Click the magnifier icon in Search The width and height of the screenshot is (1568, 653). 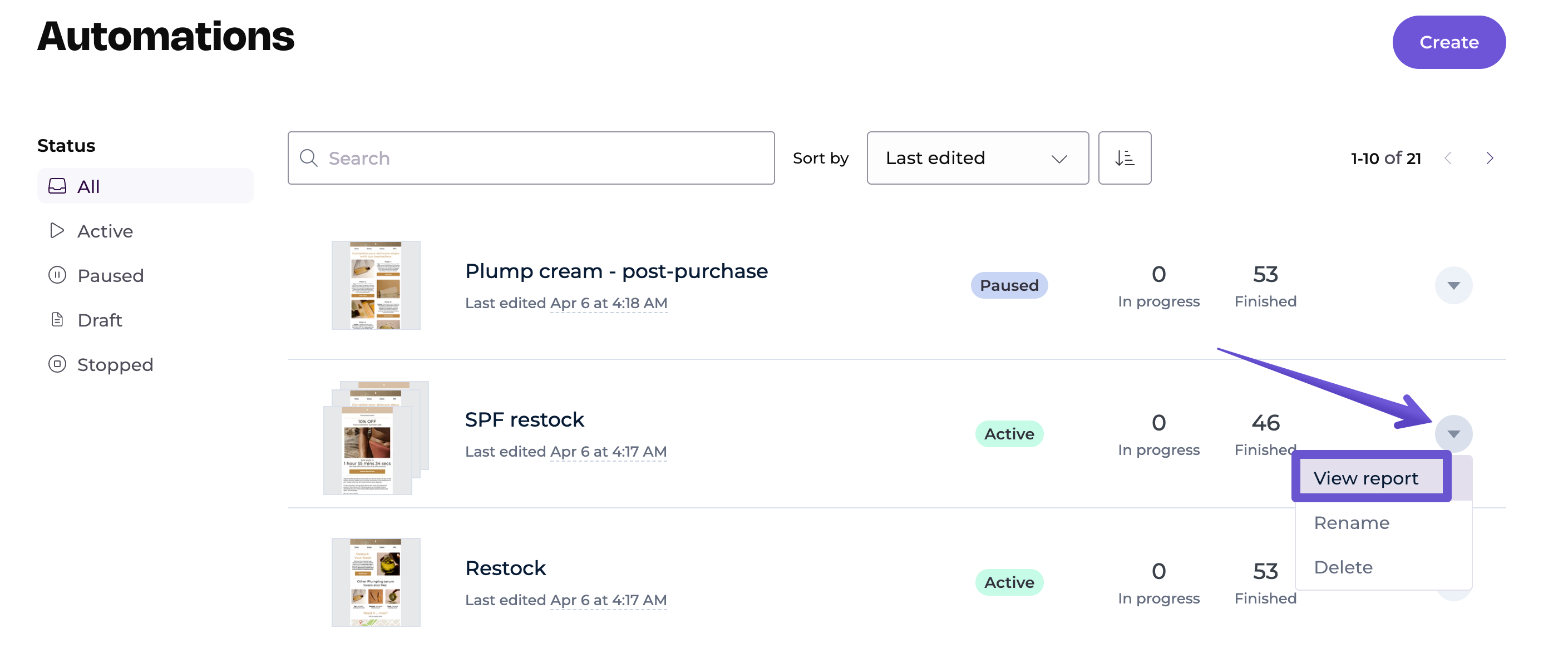pos(309,158)
